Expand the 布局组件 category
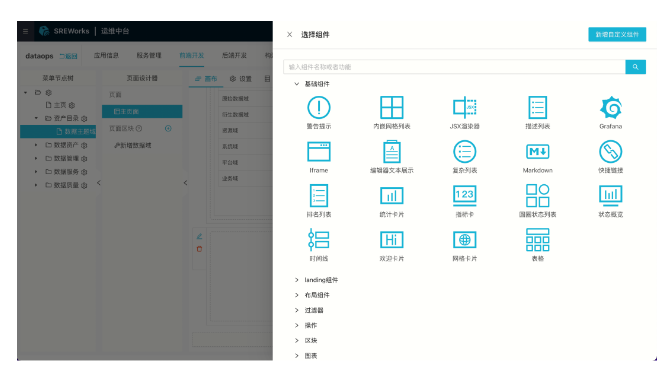 coord(297,295)
